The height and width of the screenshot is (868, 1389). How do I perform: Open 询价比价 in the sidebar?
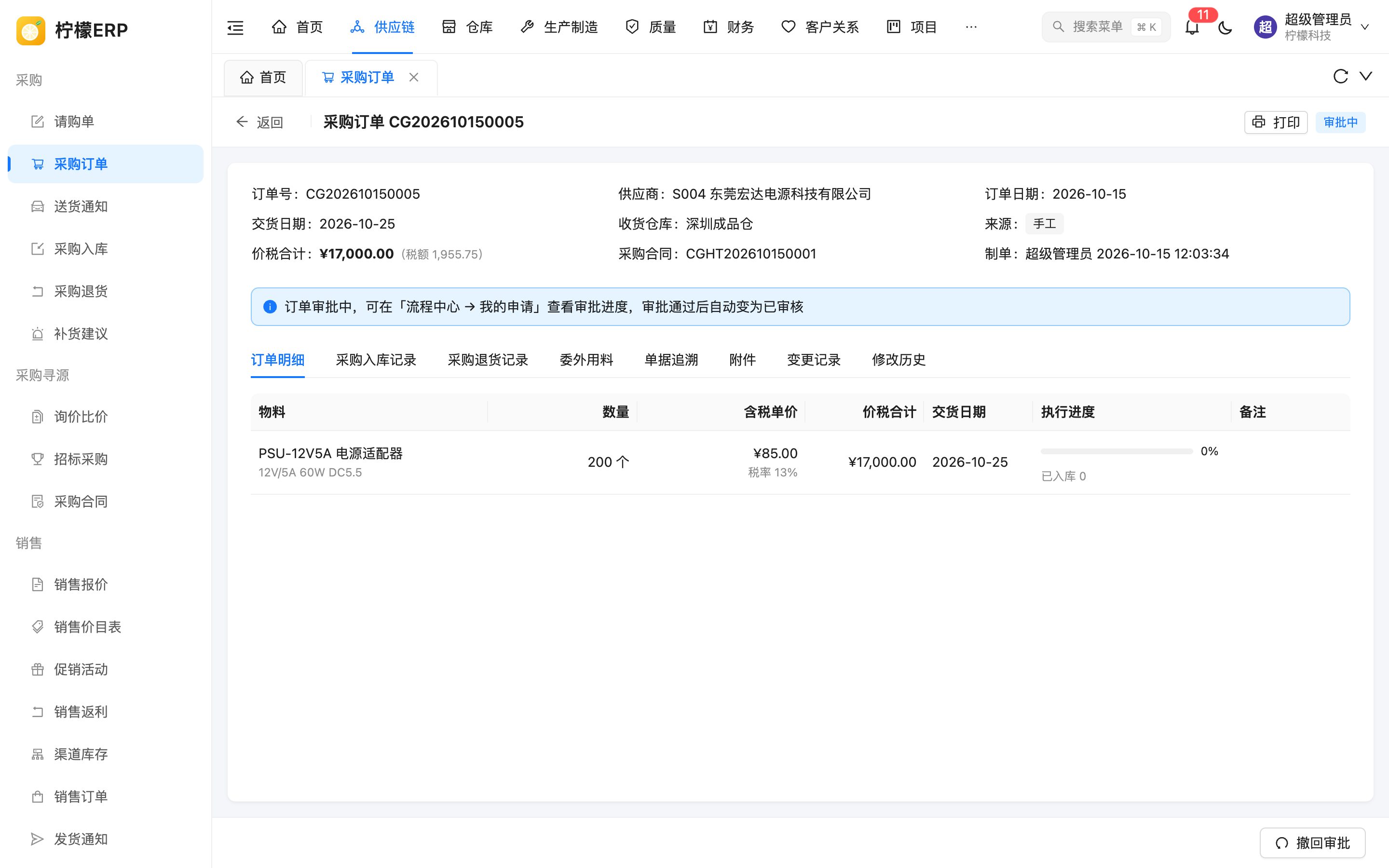106,417
